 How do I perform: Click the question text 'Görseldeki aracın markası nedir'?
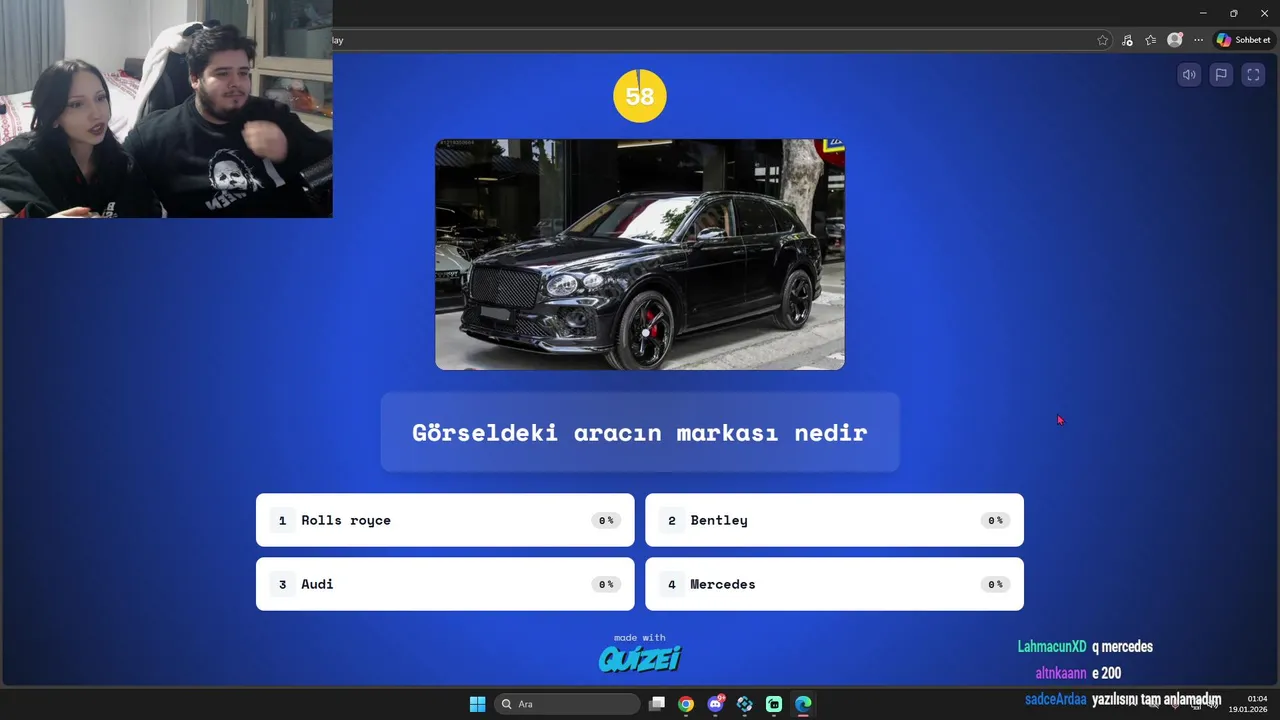pyautogui.click(x=640, y=433)
